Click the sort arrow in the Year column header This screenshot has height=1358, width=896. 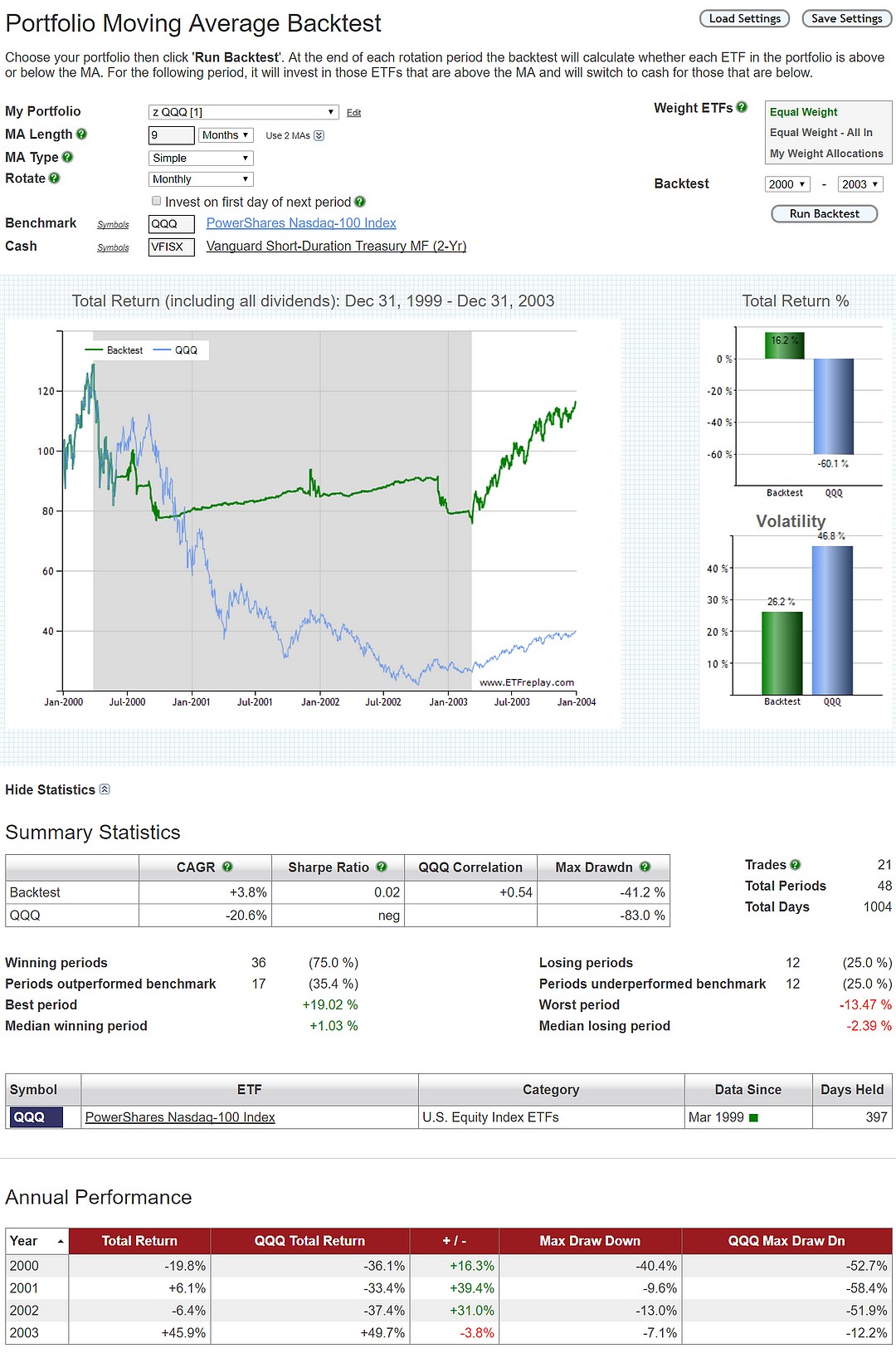[61, 1241]
